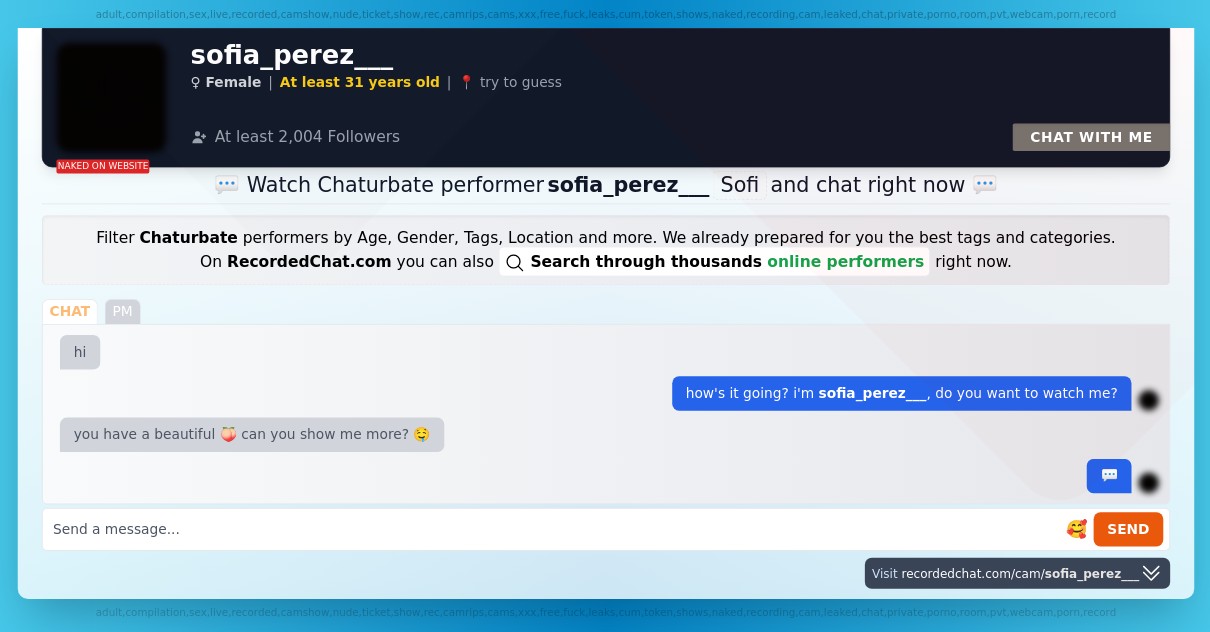Click the At least 2,004 Followers text
1210x632 pixels.
pos(307,137)
